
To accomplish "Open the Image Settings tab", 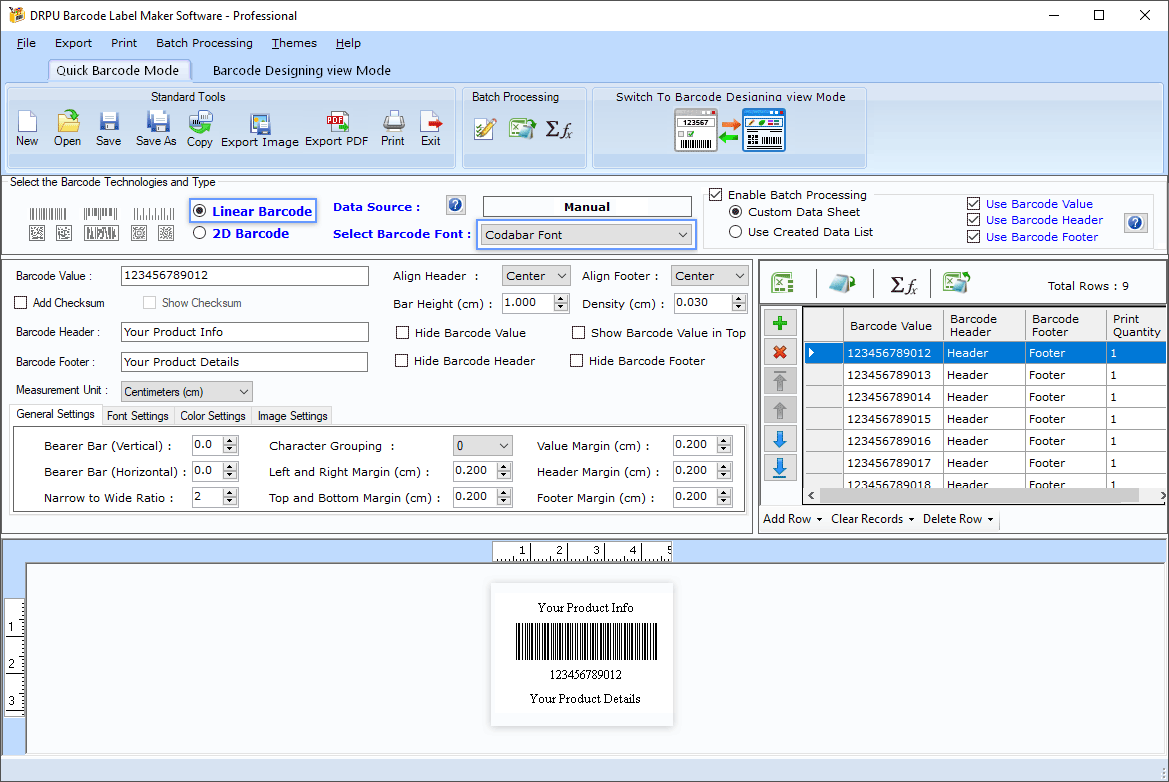I will (292, 416).
